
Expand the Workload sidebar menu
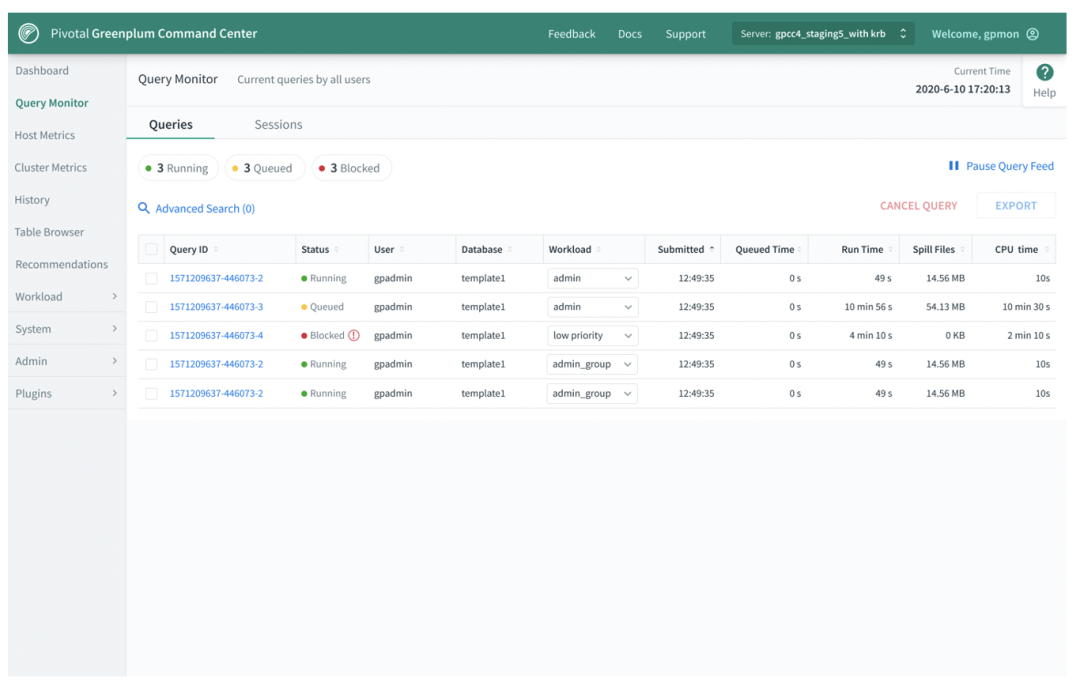point(66,296)
